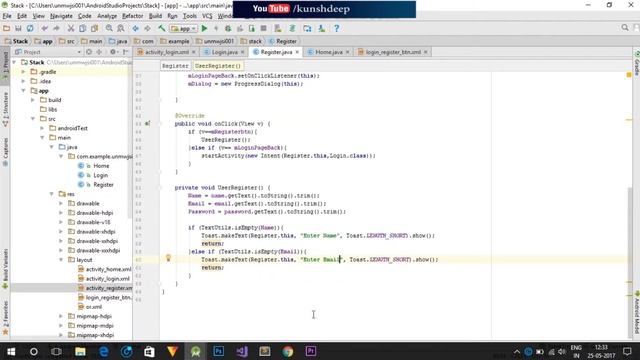This screenshot has width=640, height=360.
Task: Click the Project panel settings gear
Action: click(113, 52)
